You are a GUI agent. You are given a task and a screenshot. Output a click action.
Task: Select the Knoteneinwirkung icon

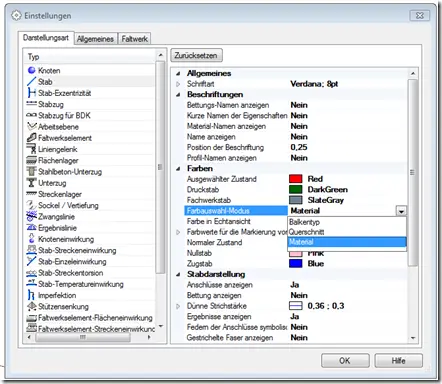coord(32,239)
